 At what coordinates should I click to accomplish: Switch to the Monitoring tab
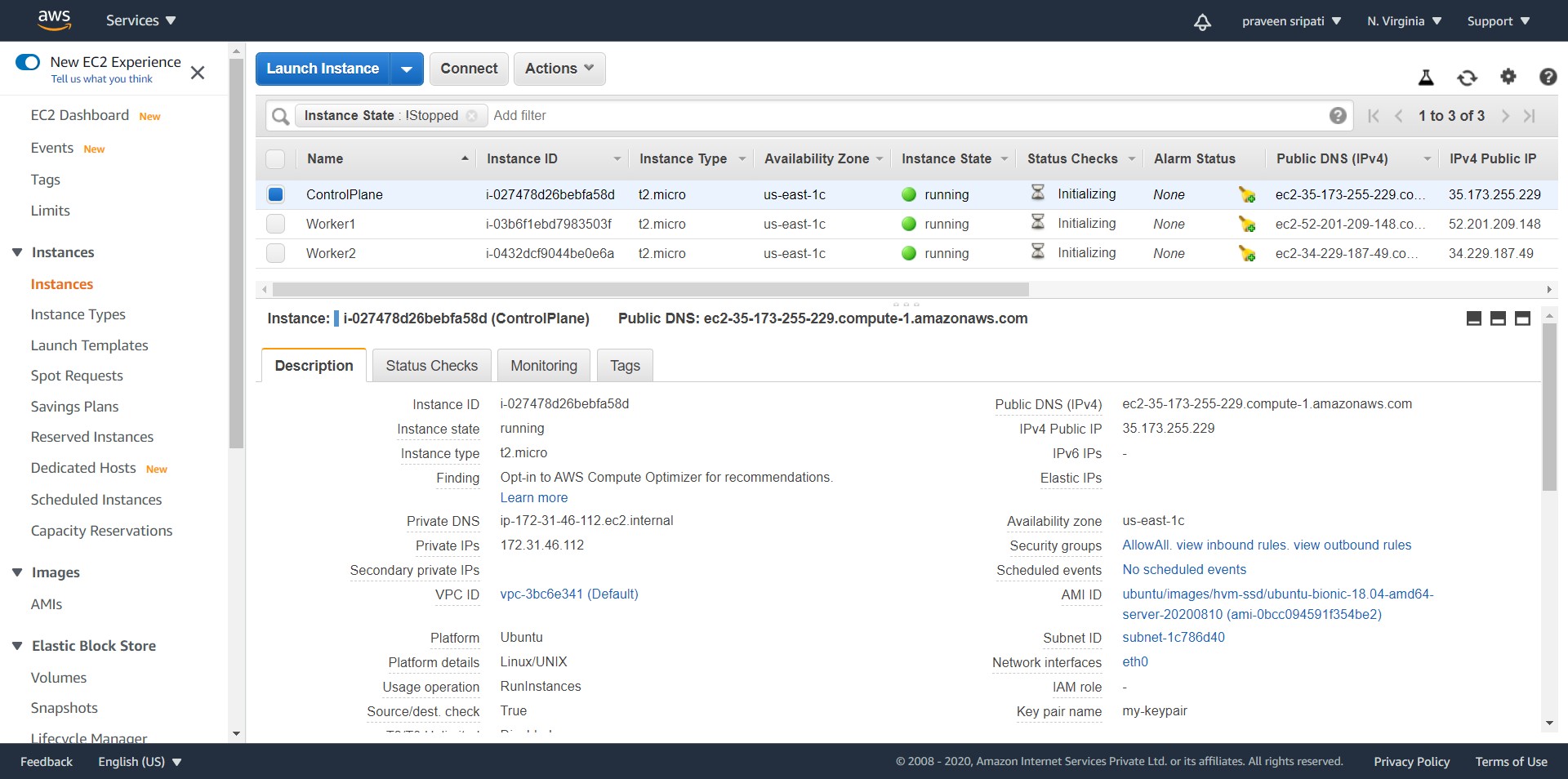[x=543, y=365]
